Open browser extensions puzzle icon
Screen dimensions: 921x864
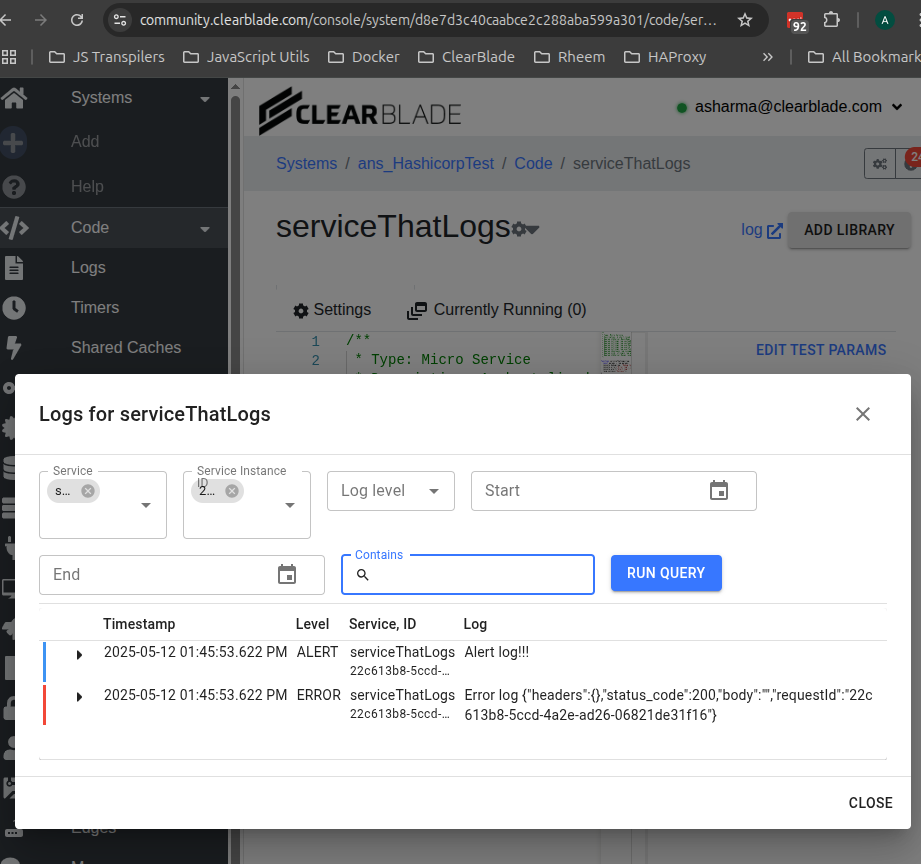coord(831,20)
